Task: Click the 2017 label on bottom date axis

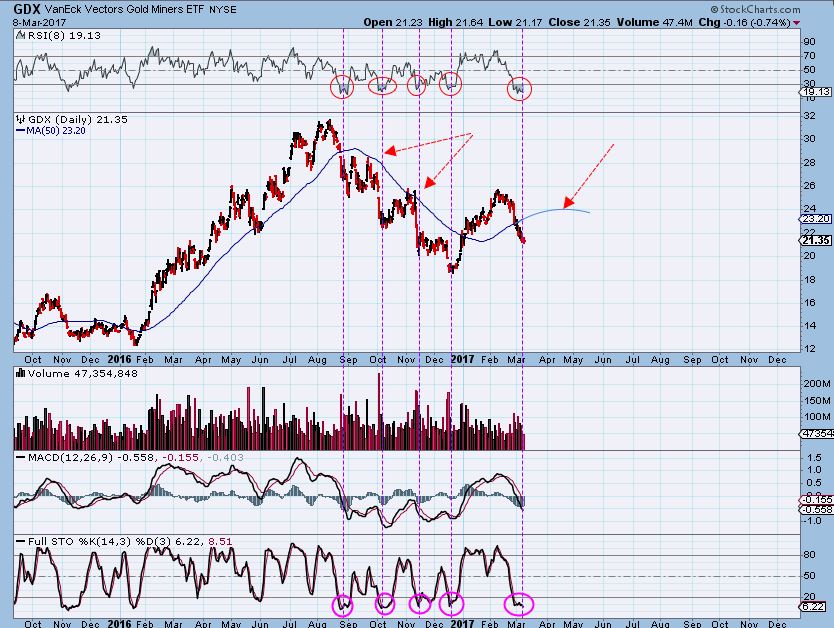Action: point(462,623)
